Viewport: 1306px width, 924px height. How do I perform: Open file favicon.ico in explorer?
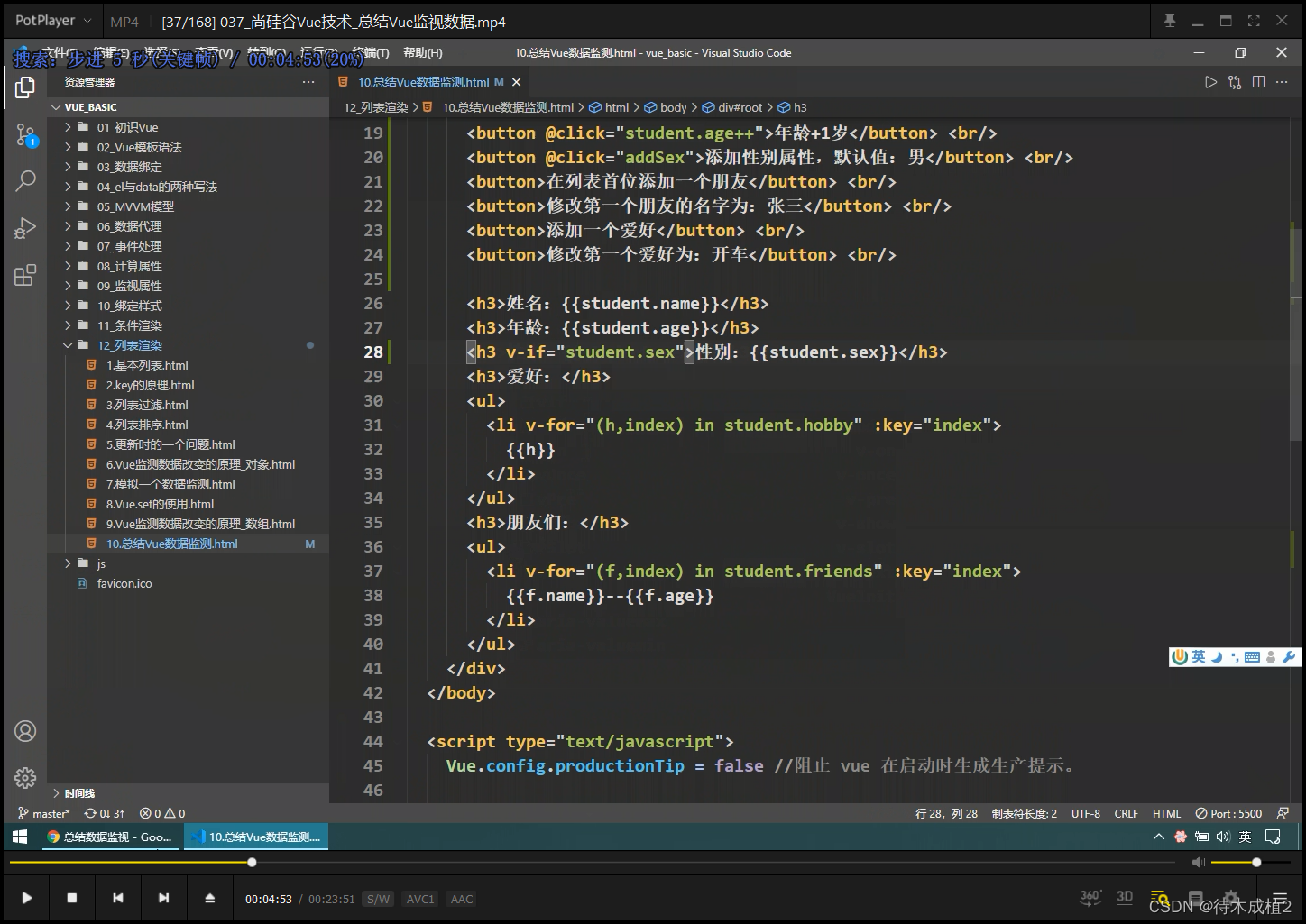click(124, 583)
